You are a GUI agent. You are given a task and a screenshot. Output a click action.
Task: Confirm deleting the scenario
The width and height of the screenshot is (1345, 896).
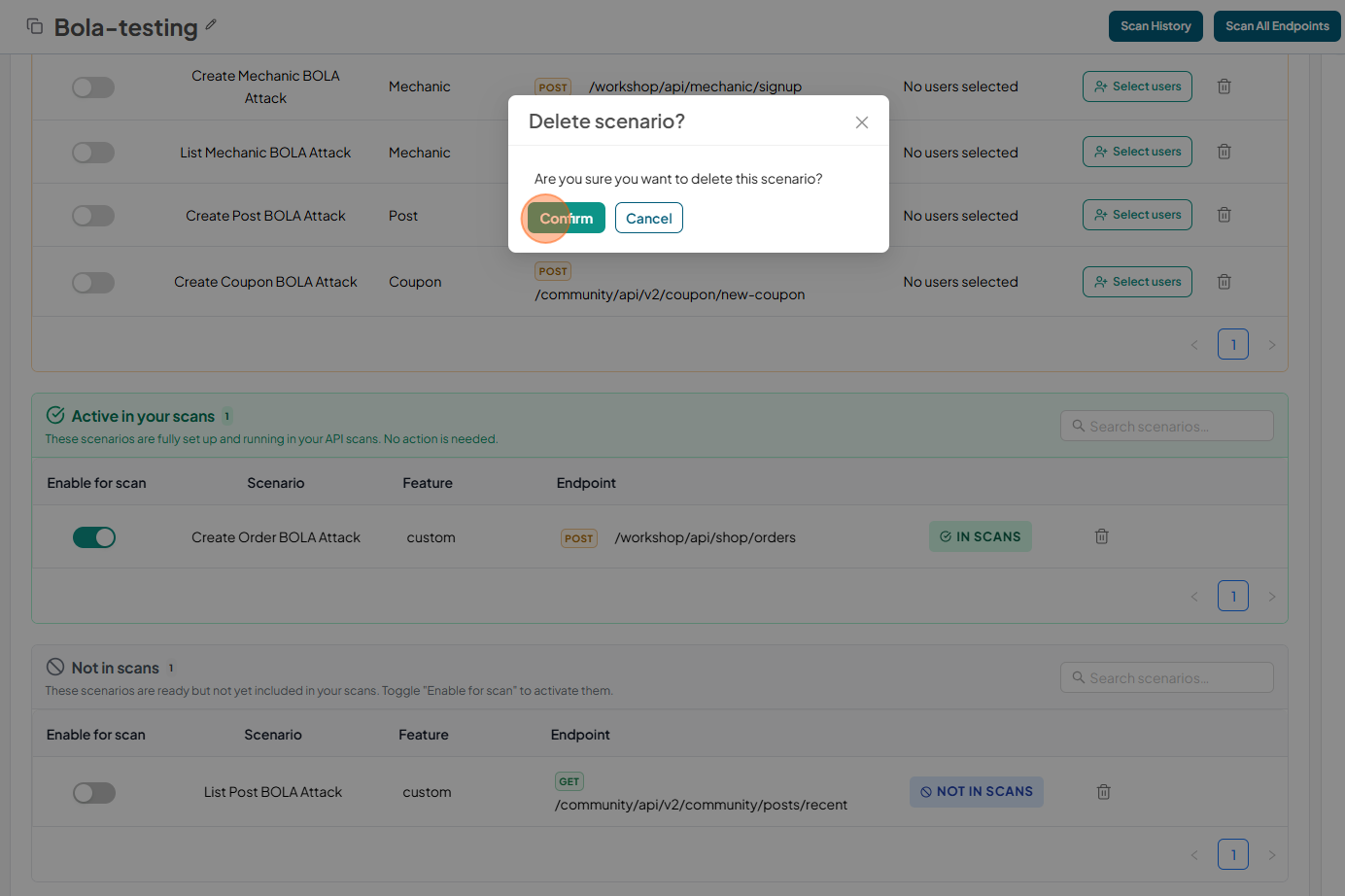pos(567,219)
